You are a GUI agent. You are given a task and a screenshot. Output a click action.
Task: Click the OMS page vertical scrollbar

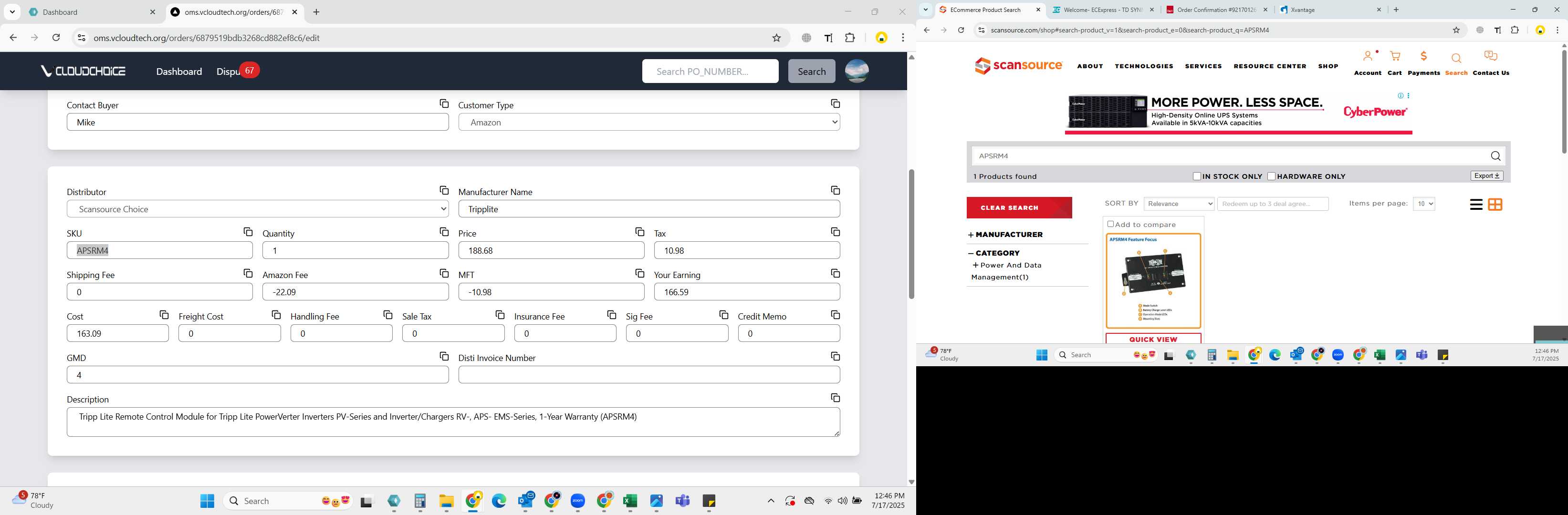pyautogui.click(x=911, y=234)
